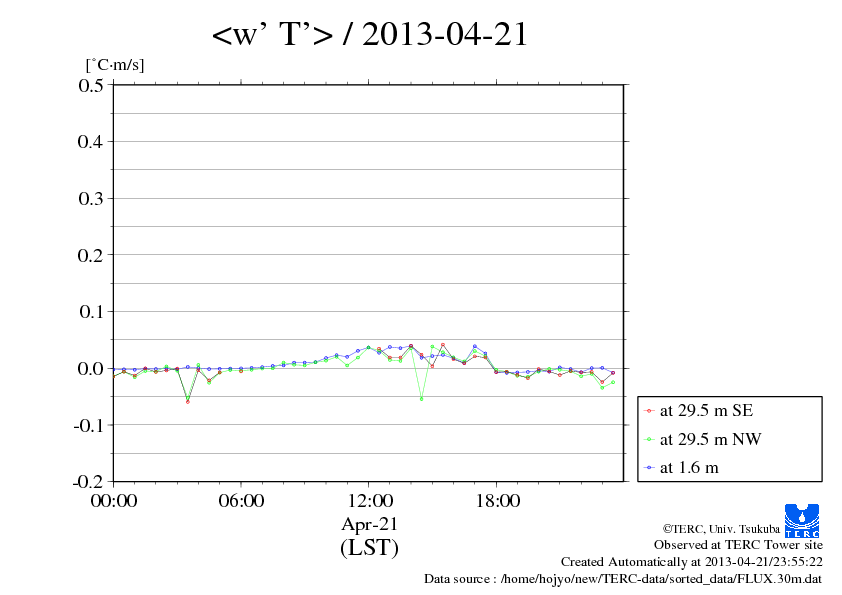Click legend entry "at 29.5 m NW"
The width and height of the screenshot is (842, 595).
click(710, 439)
